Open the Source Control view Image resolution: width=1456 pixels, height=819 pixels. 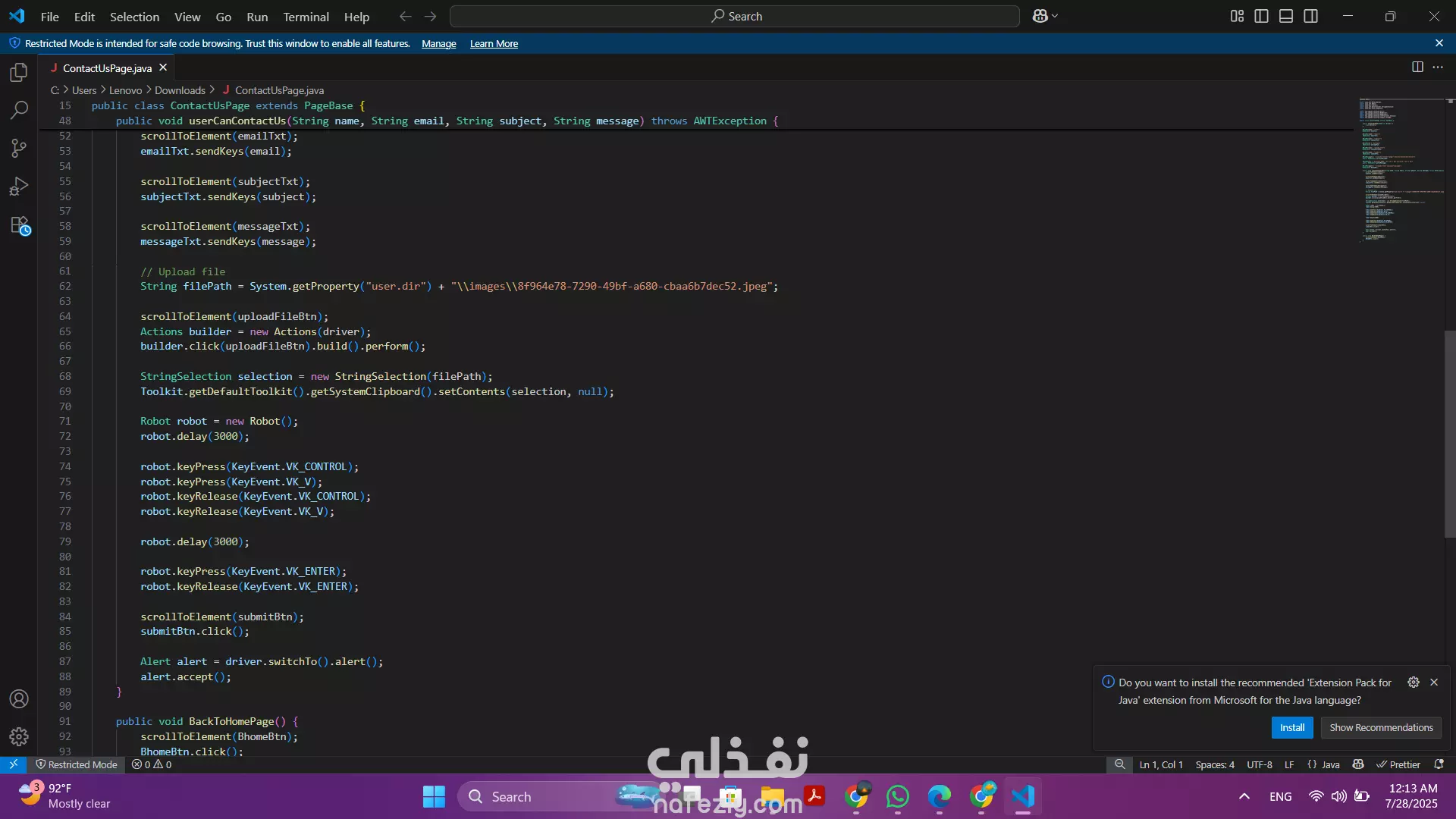click(19, 149)
